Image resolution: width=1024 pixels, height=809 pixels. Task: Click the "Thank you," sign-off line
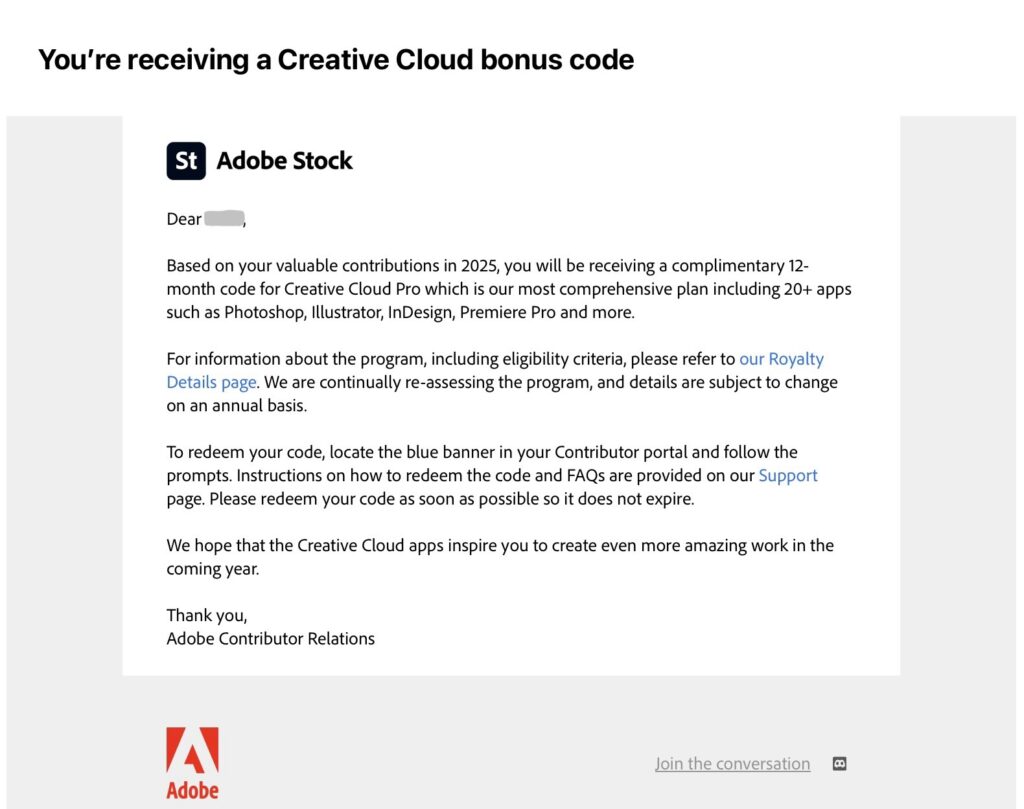pos(206,615)
